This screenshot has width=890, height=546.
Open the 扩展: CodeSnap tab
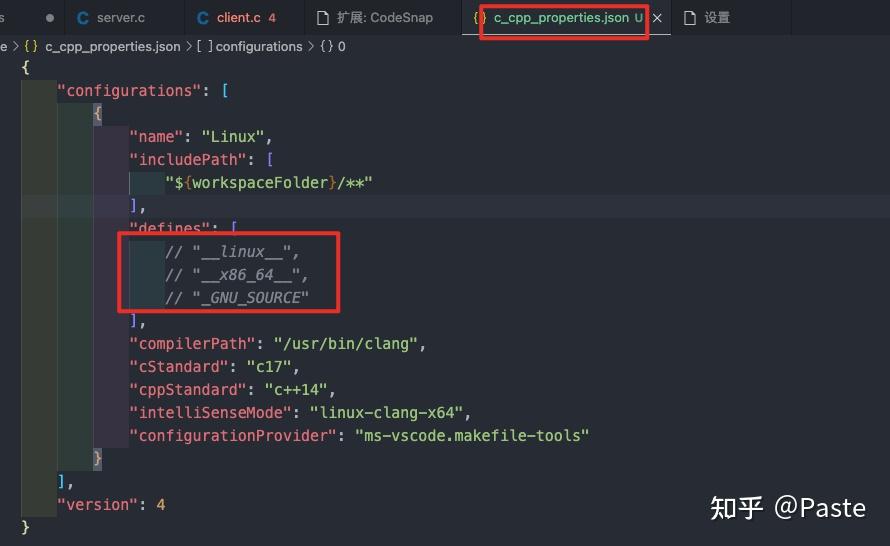click(x=384, y=18)
